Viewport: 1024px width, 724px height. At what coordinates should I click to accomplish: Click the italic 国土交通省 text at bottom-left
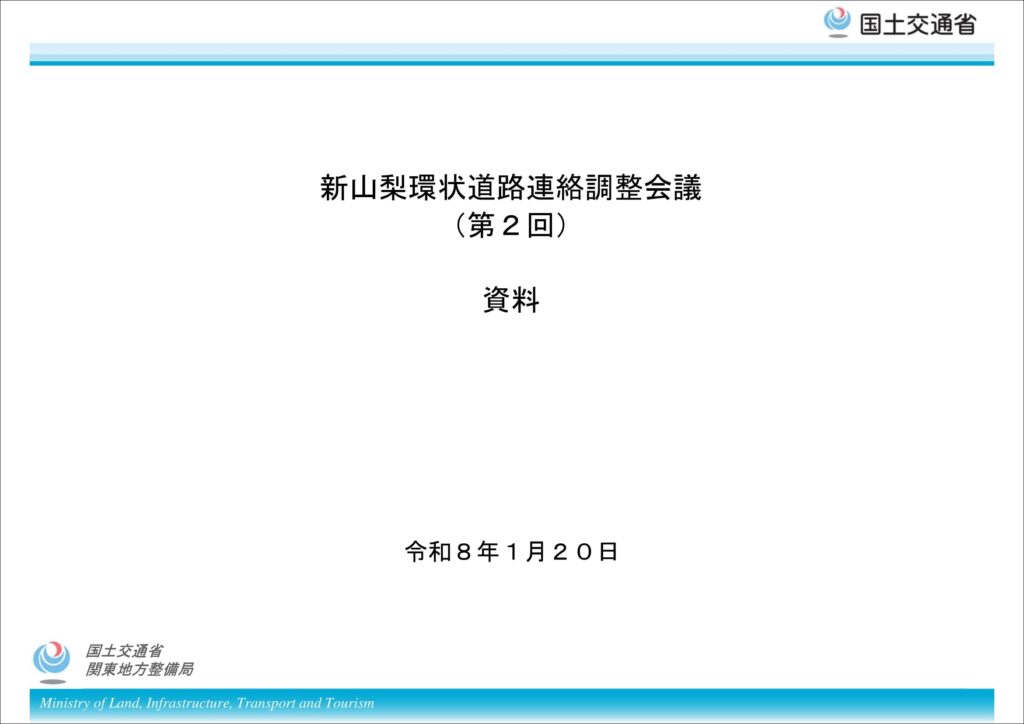[125, 651]
